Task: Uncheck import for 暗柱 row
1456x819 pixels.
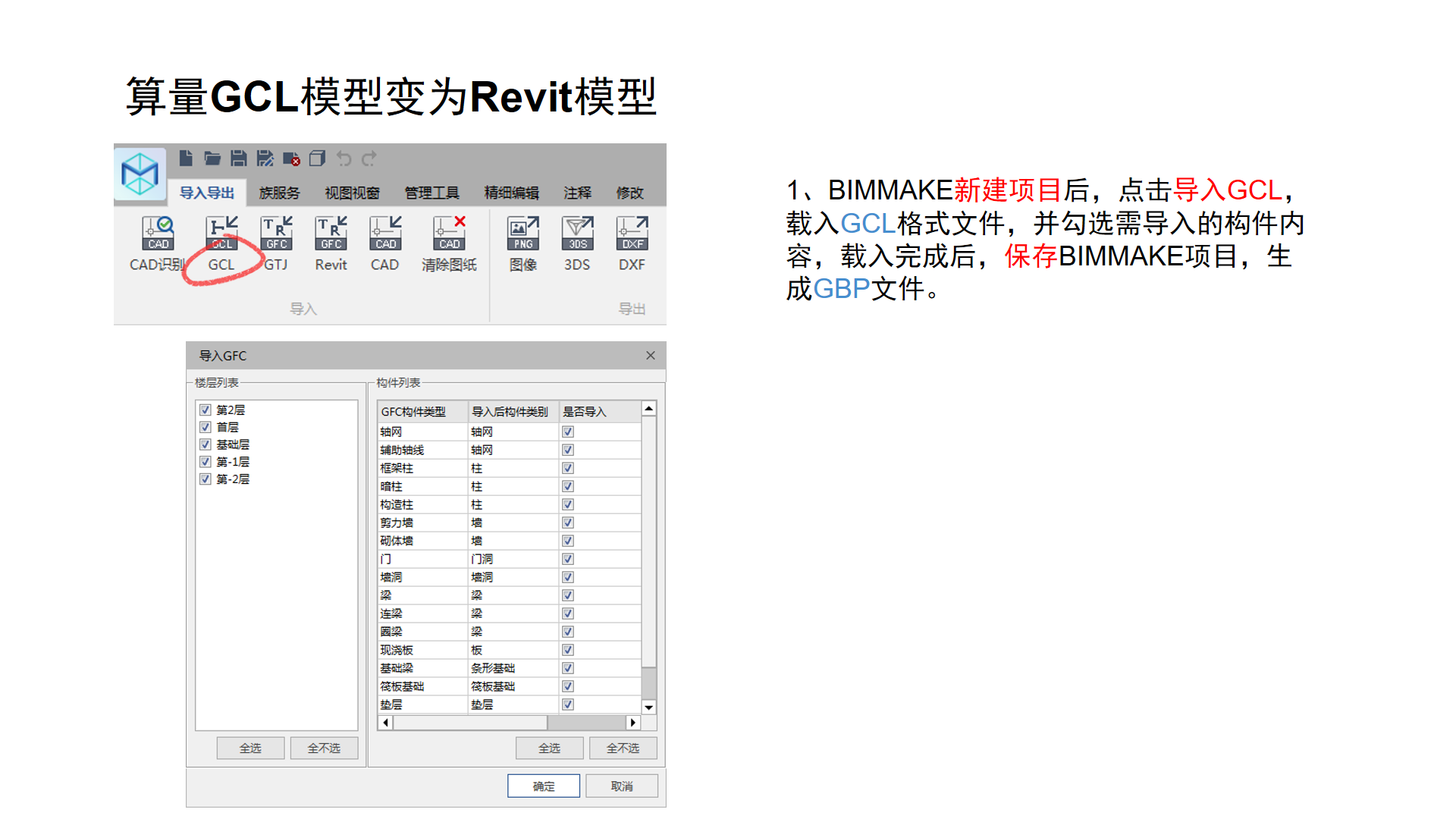Action: tap(568, 486)
